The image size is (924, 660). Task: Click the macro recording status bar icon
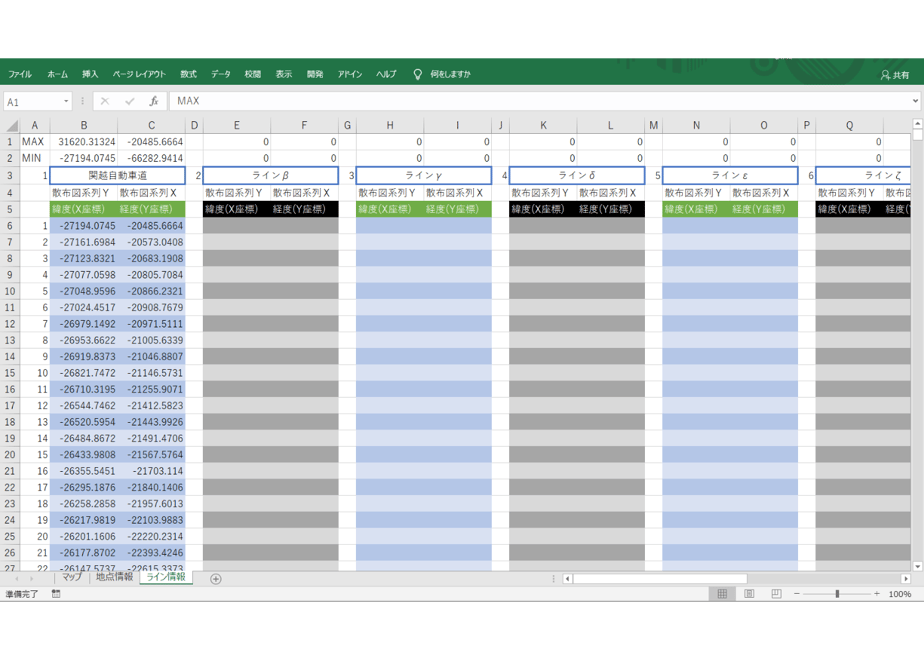tap(56, 593)
